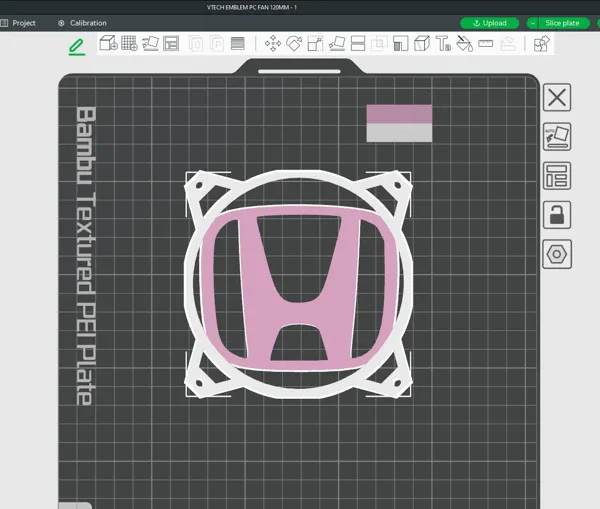
Task: Remove the plate with the X icon
Action: (x=557, y=97)
